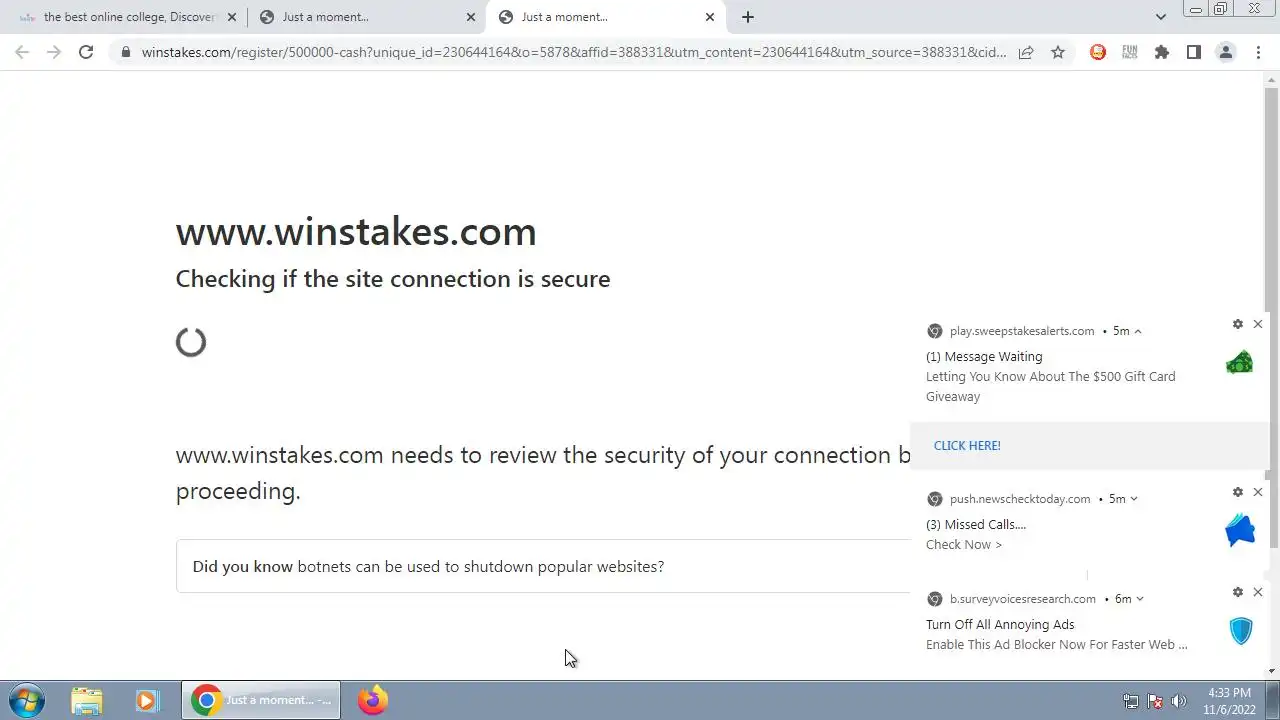Dismiss the sweepstakesalerts notification
The width and height of the screenshot is (1280, 720).
point(1258,324)
